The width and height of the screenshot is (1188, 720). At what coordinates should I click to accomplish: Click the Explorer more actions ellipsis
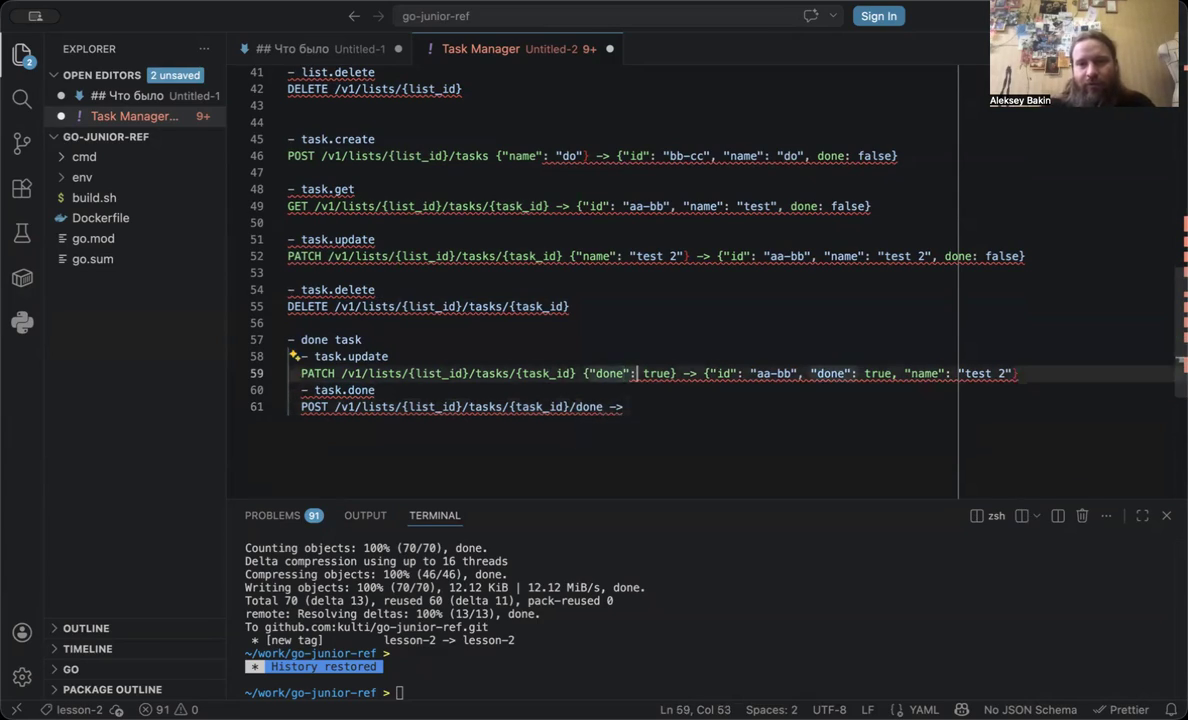point(205,49)
